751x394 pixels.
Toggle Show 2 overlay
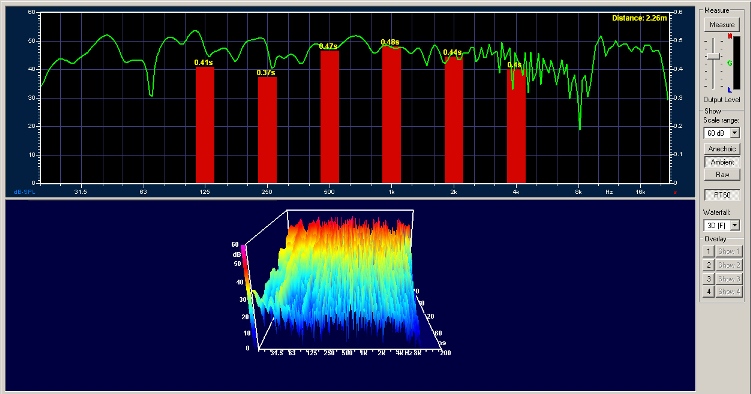click(729, 265)
